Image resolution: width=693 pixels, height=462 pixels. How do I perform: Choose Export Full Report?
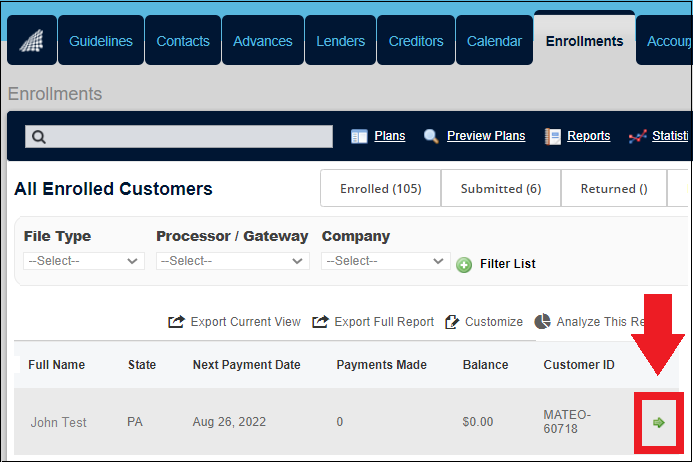click(x=384, y=321)
